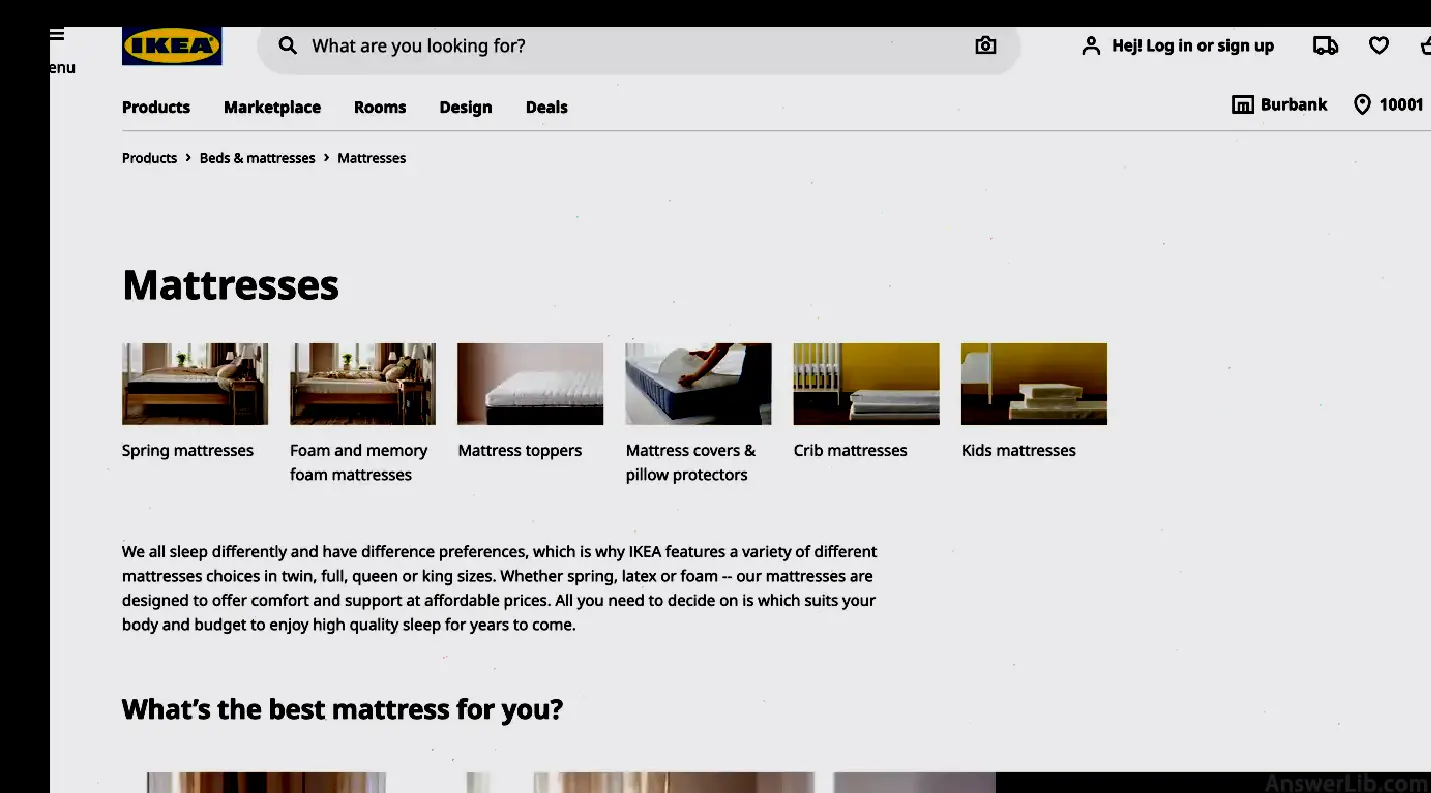Open the Crib mattresses thumbnail

point(866,384)
